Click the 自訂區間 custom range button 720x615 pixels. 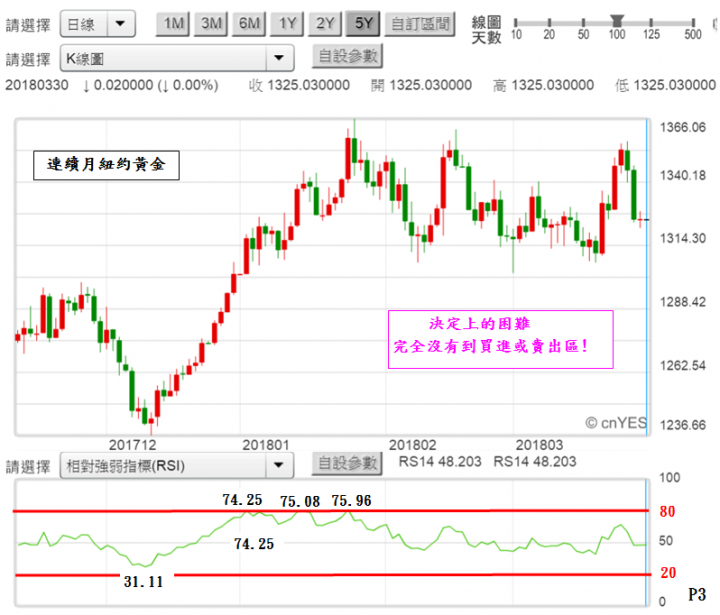coord(420,23)
